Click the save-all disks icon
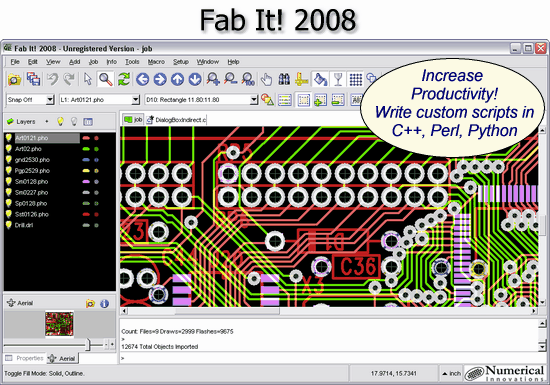Image resolution: width=550 pixels, height=385 pixels. tap(34, 79)
